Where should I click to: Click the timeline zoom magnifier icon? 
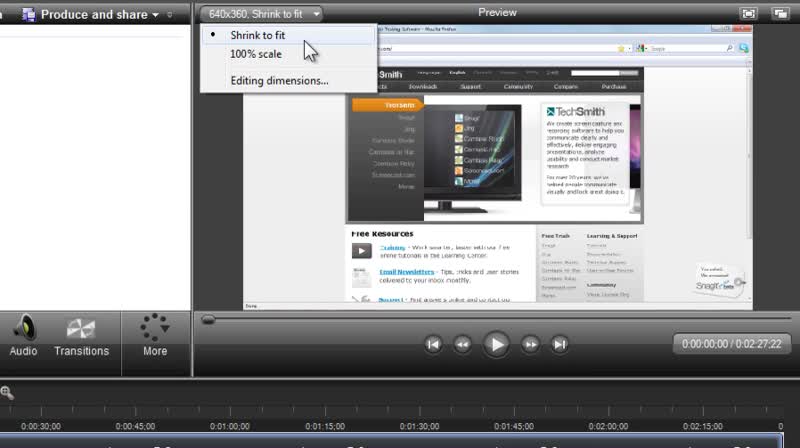[7, 392]
